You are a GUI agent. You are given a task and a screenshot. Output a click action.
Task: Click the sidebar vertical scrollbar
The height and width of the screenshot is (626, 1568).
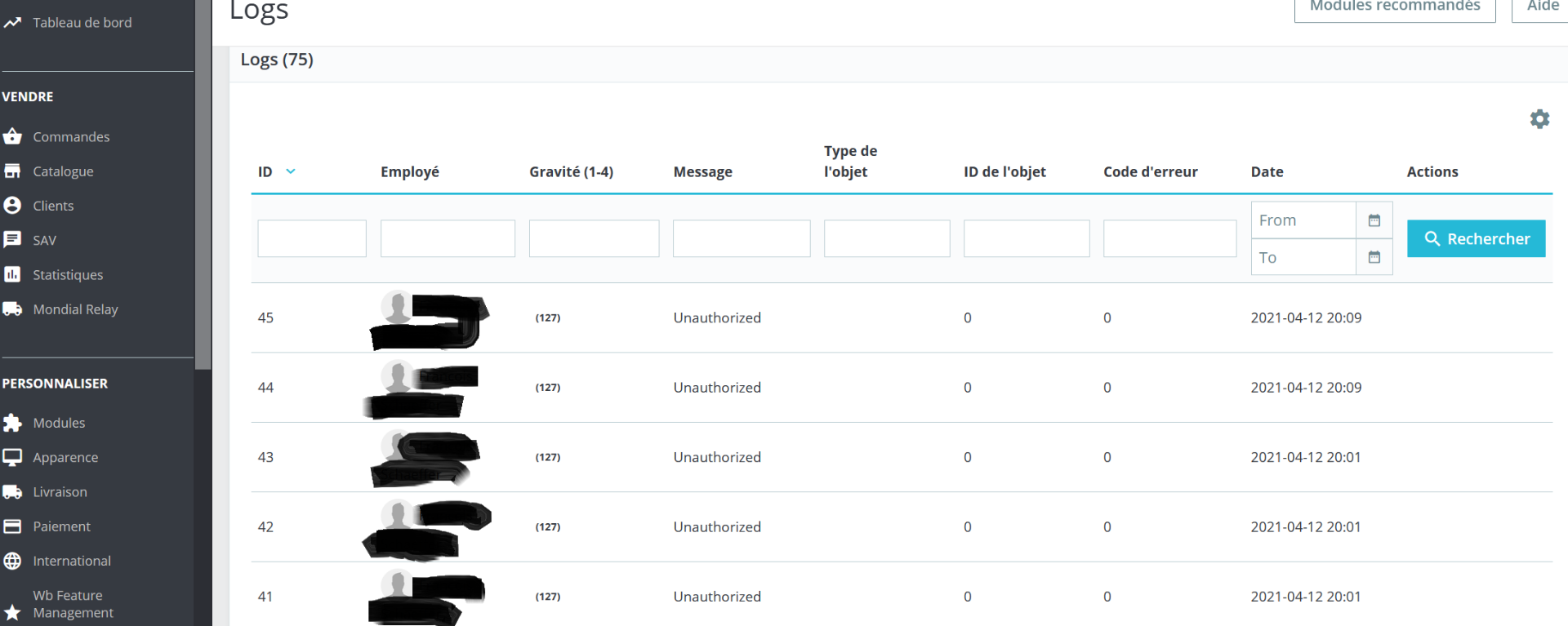pyautogui.click(x=203, y=184)
